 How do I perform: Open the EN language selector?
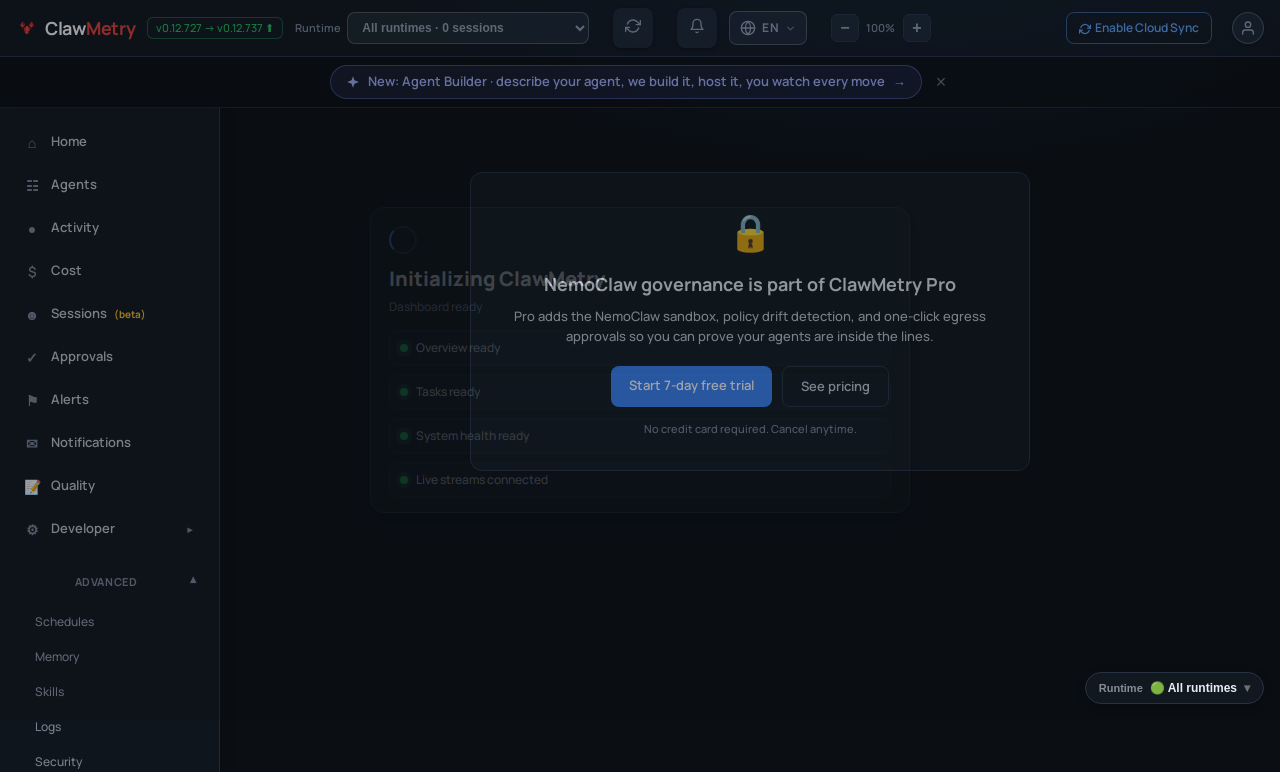[768, 28]
